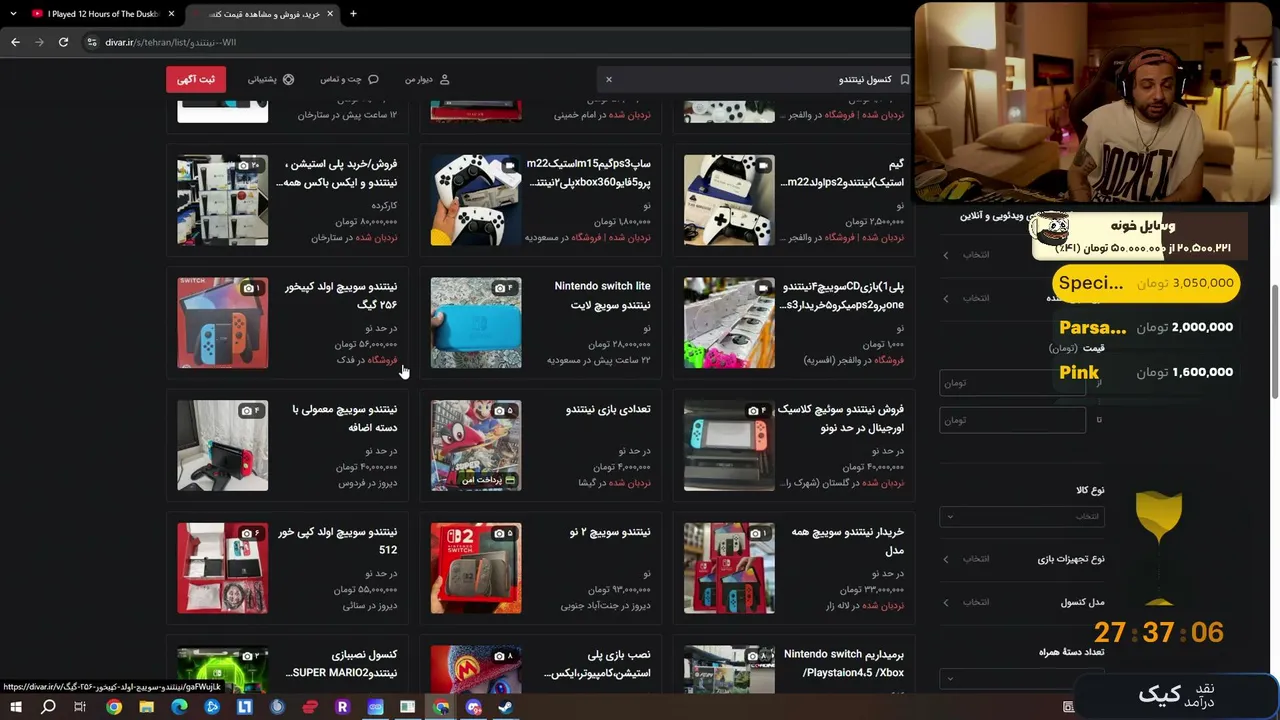Open Windows taskbar search
1280x720 pixels.
(x=48, y=707)
